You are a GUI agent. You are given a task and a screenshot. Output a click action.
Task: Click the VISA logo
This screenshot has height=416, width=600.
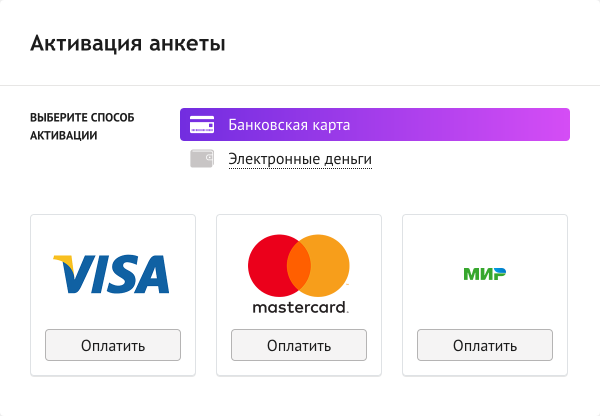click(112, 273)
